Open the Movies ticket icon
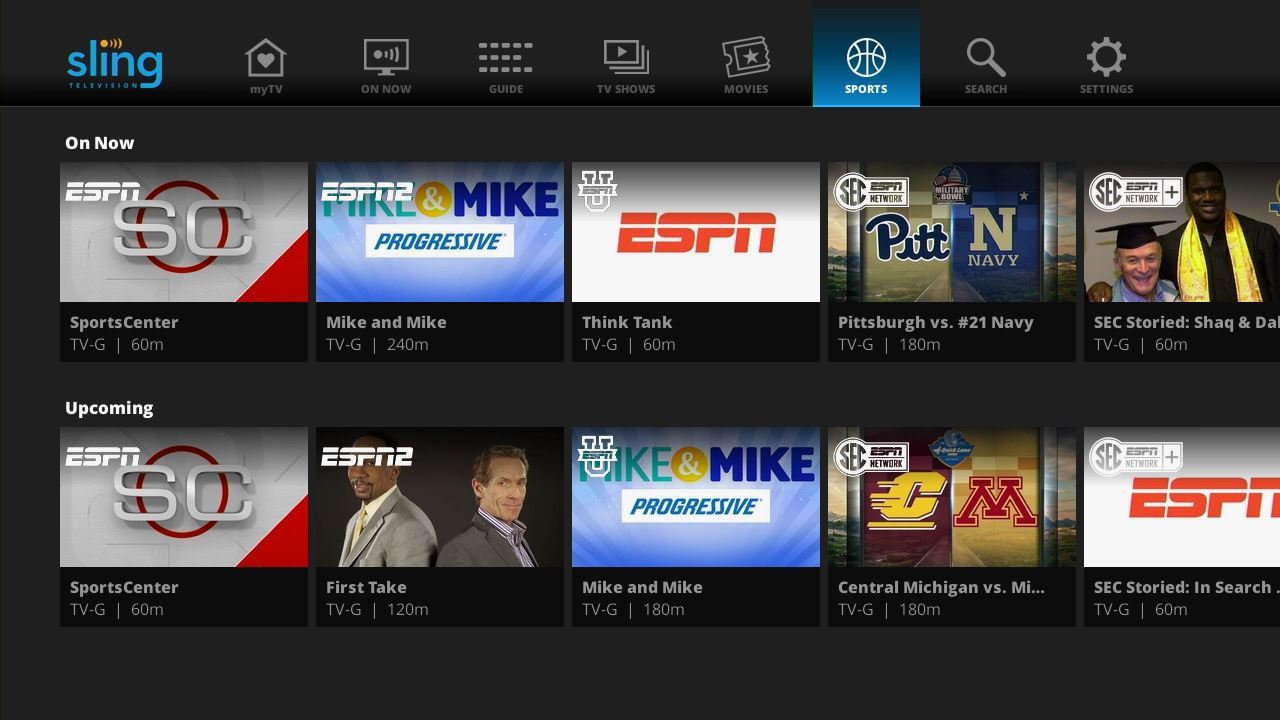 point(746,59)
